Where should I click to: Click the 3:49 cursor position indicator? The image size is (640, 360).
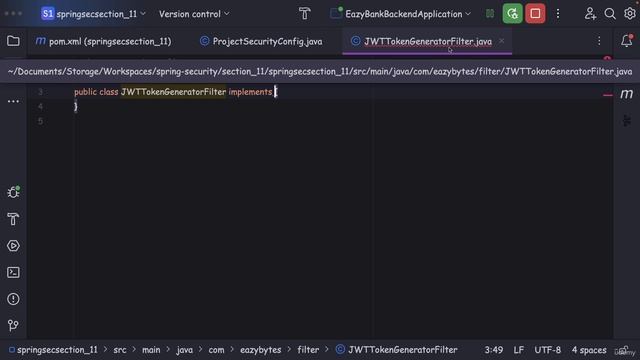tap(493, 350)
